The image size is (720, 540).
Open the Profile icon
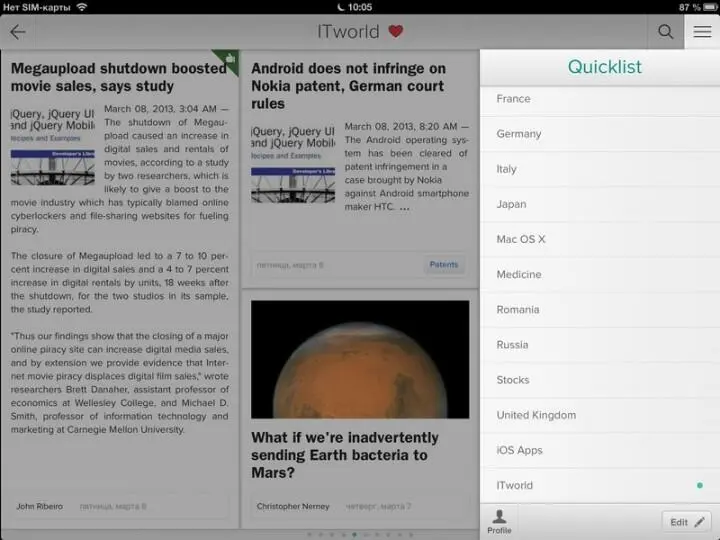click(499, 522)
